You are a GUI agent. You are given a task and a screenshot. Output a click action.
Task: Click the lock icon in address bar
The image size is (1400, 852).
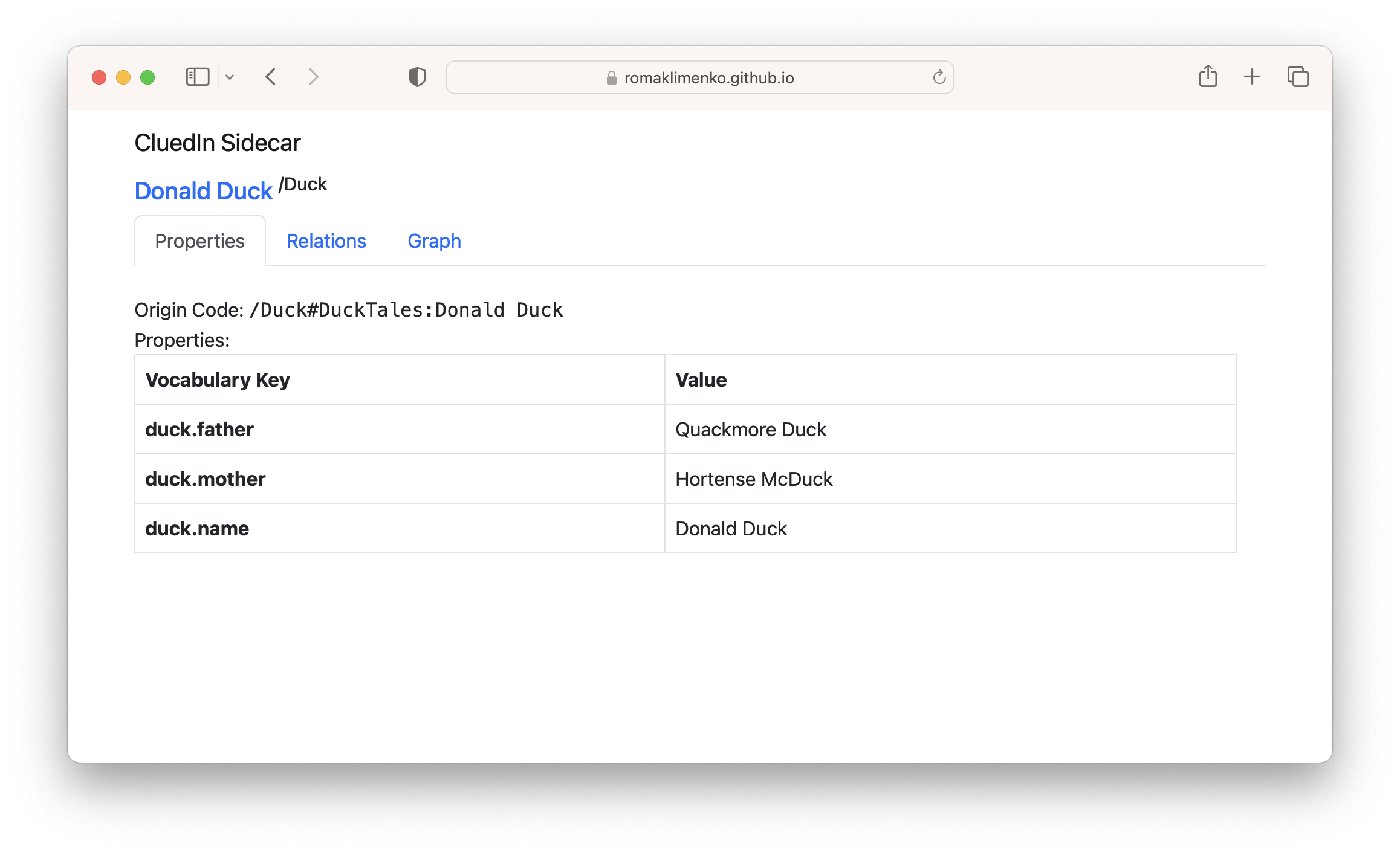(x=611, y=78)
